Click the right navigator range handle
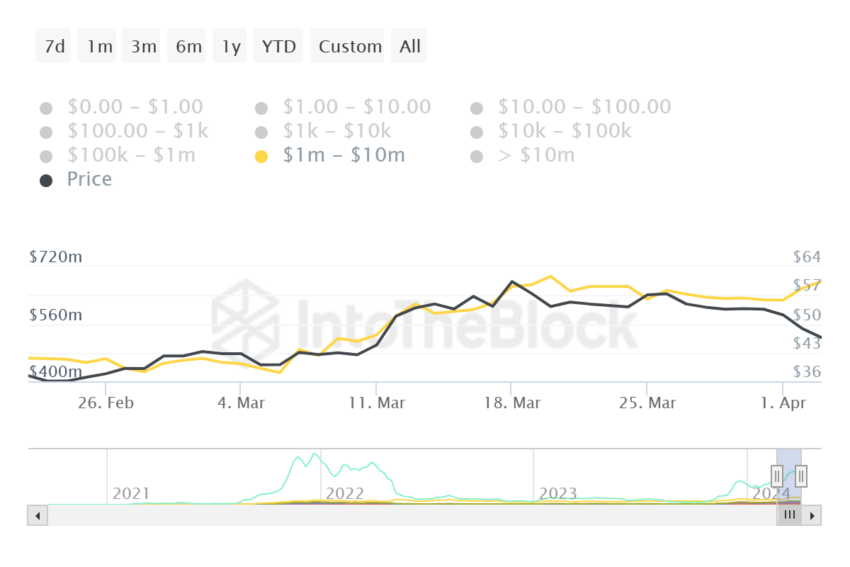The image size is (850, 567). (x=801, y=476)
